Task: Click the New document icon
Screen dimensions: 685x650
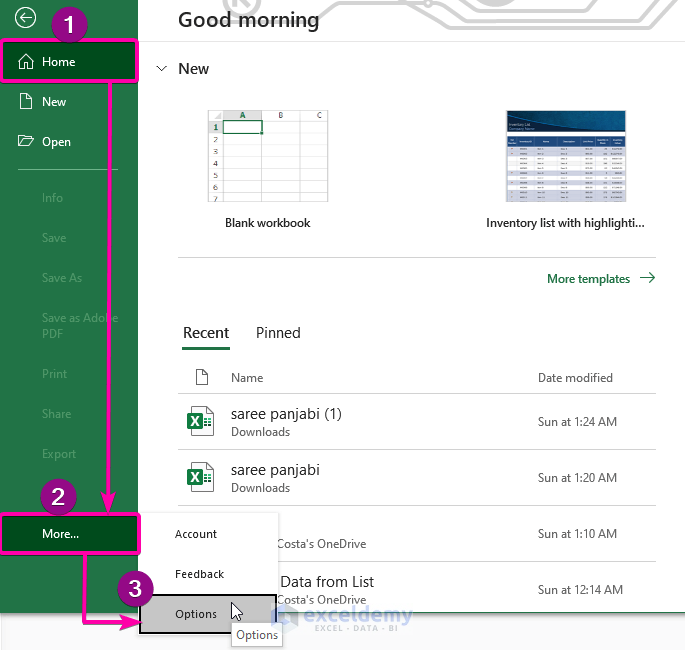Action: (26, 101)
